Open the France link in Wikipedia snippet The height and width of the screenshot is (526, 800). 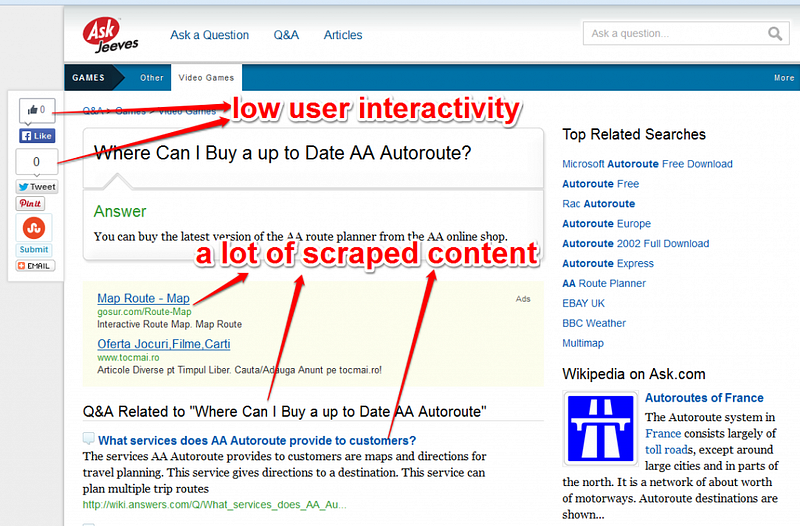point(663,434)
